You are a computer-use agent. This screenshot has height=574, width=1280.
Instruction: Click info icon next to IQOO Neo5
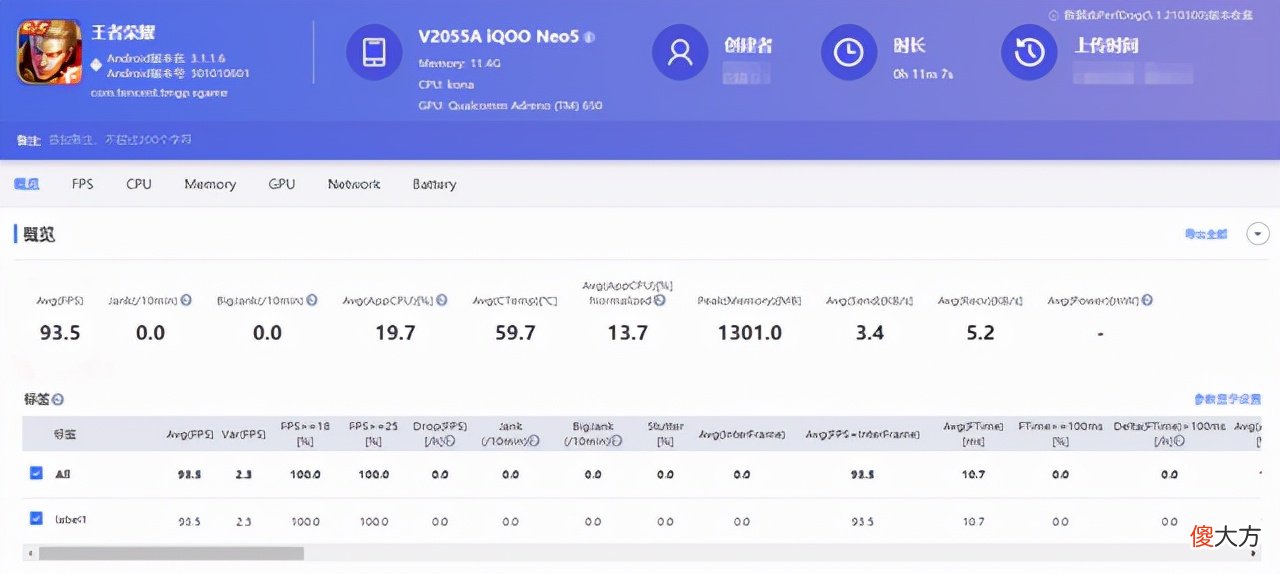point(590,37)
